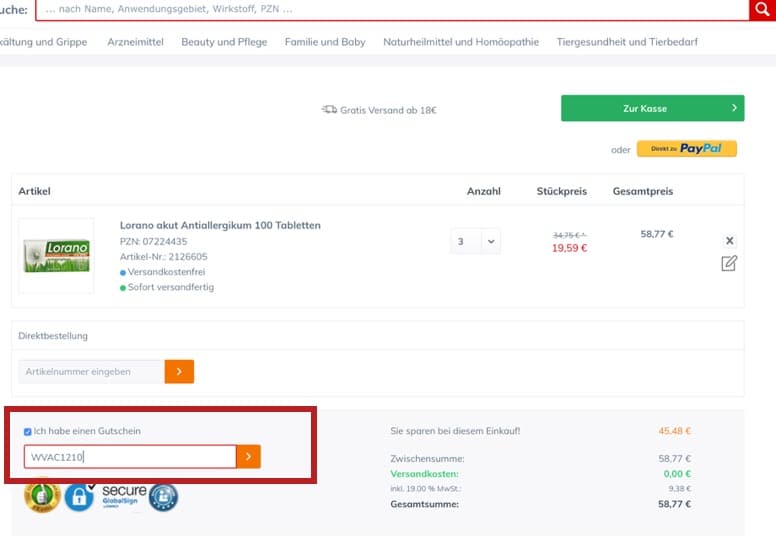Select the Gesamtsumme value 58,77 €
This screenshot has height=540, width=776.
(x=674, y=504)
